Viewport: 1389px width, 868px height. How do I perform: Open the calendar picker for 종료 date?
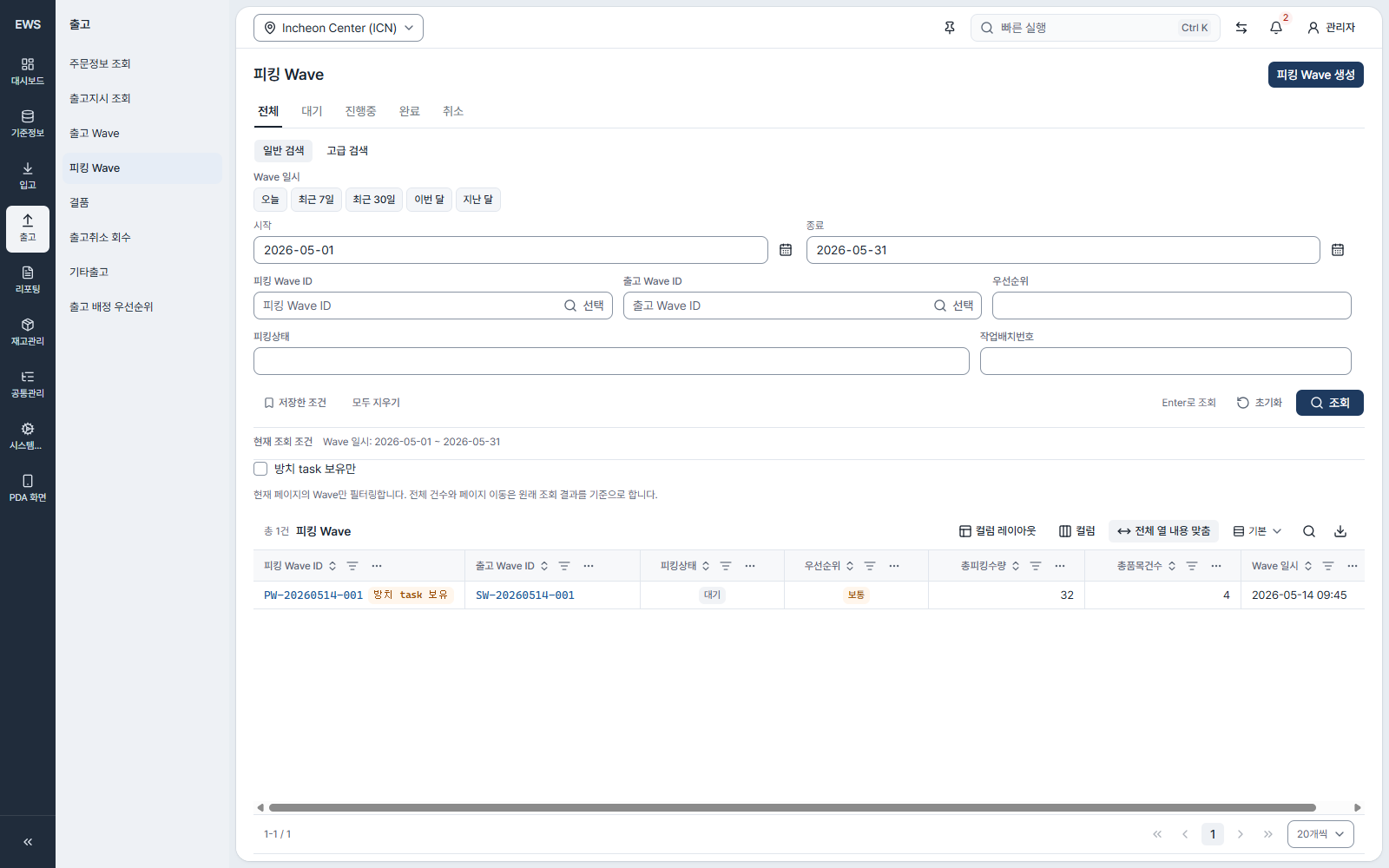point(1338,250)
